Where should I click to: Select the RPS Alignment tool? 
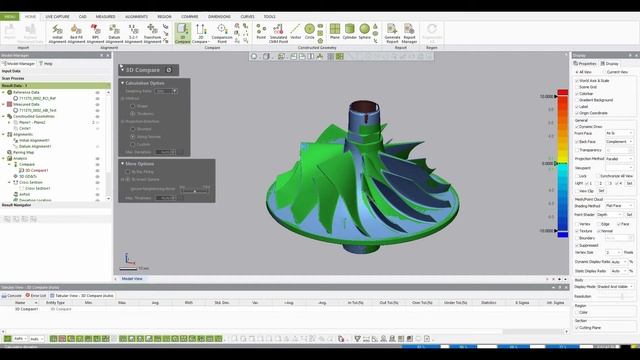96,33
